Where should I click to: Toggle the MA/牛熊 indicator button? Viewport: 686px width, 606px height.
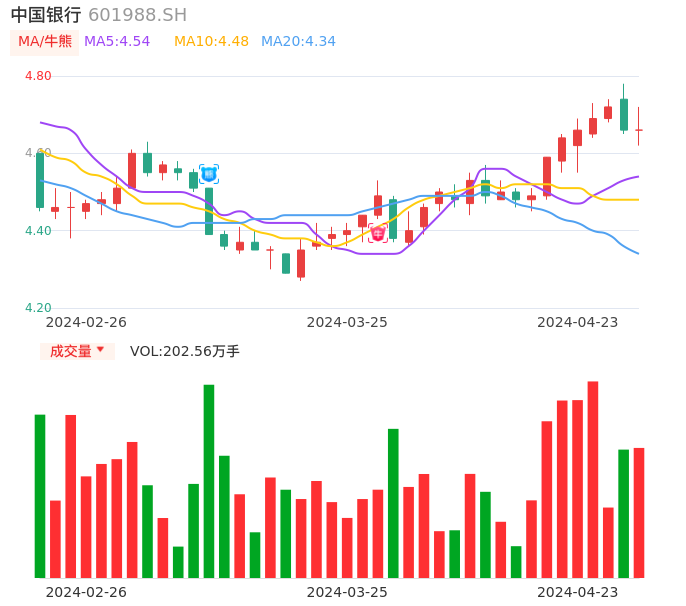45,42
